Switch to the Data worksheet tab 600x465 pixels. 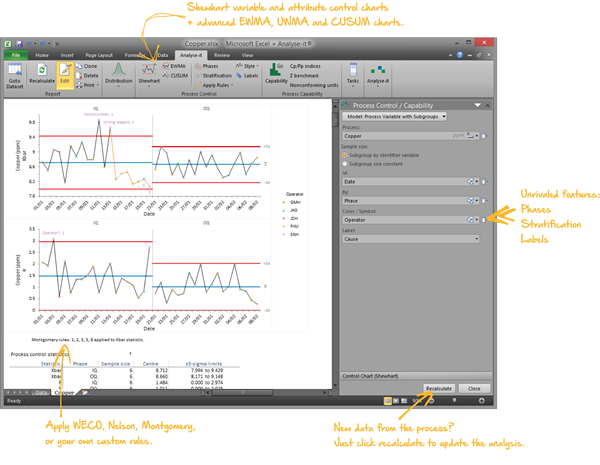[41, 392]
